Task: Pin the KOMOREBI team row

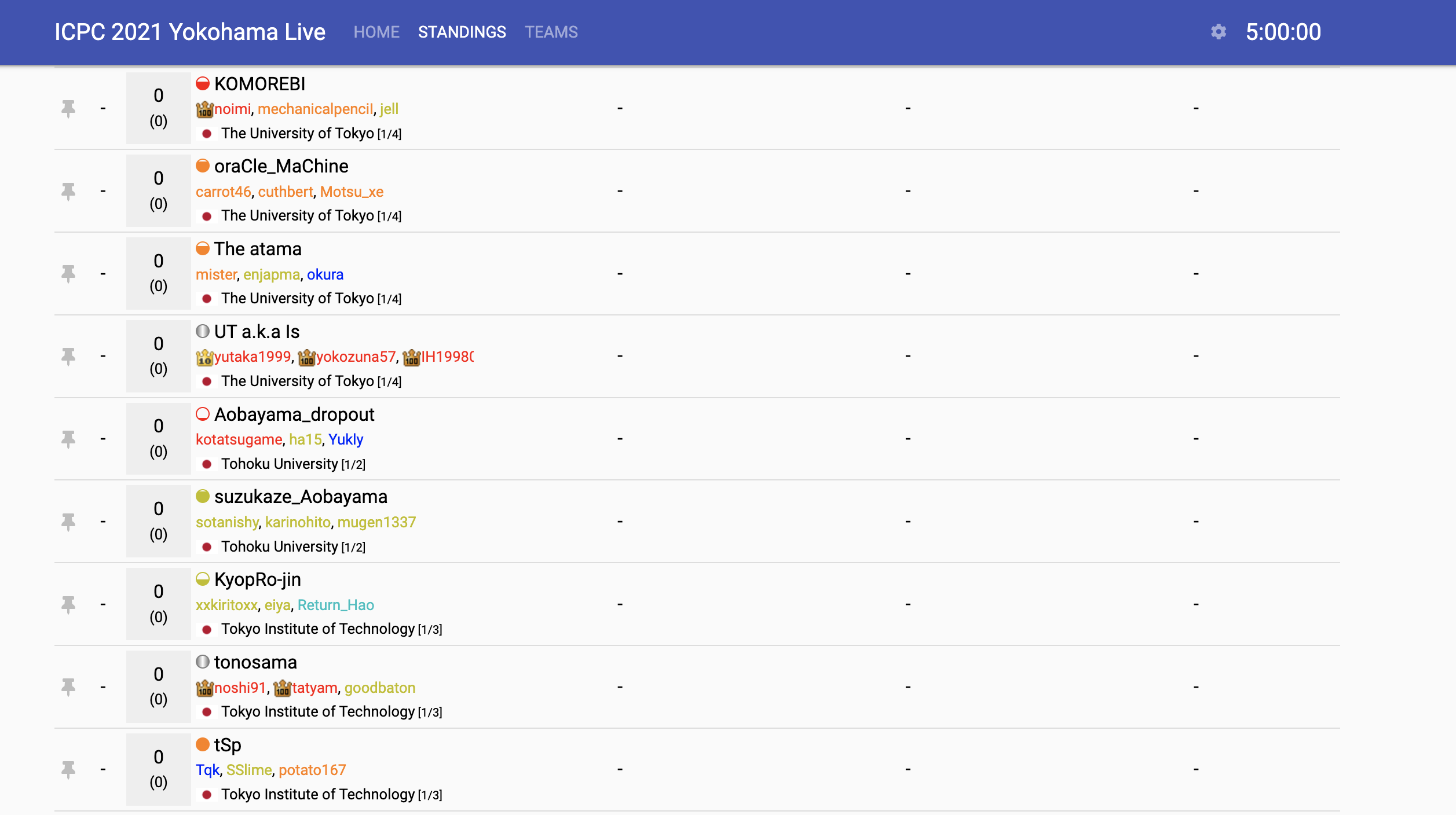Action: [68, 108]
